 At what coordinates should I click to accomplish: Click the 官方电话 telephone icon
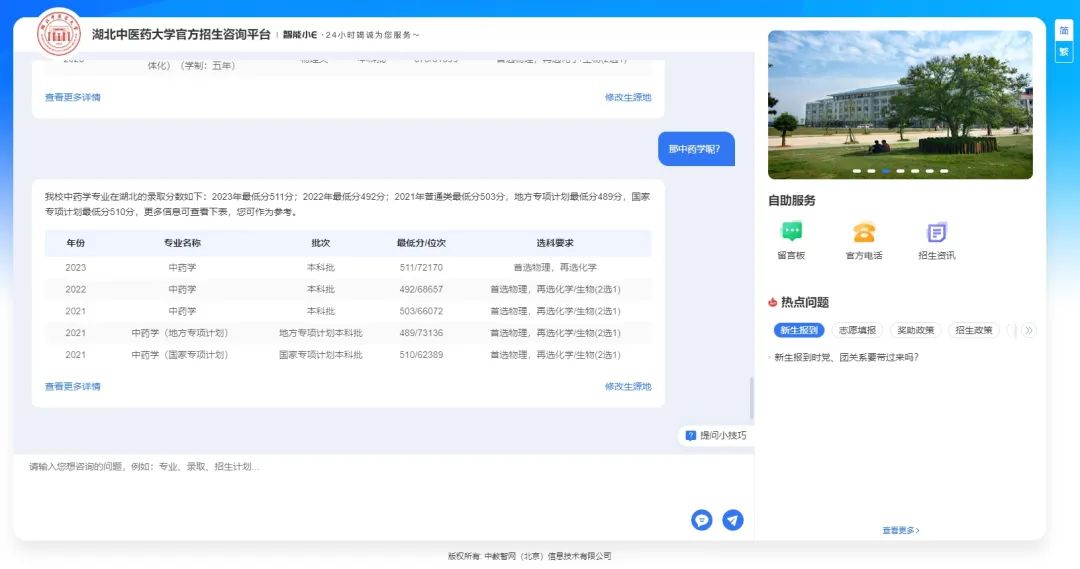[x=864, y=232]
